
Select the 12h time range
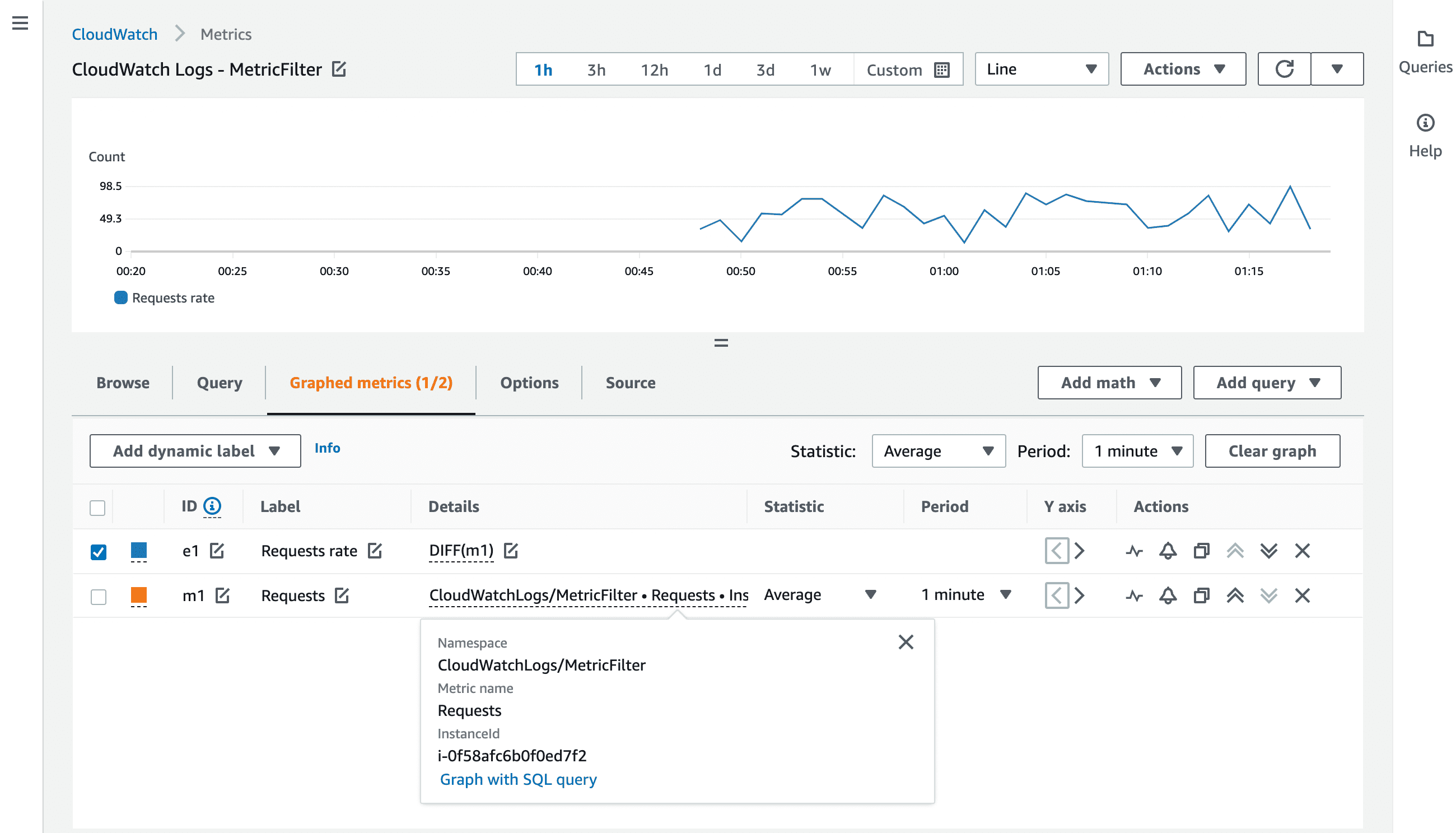(x=654, y=70)
